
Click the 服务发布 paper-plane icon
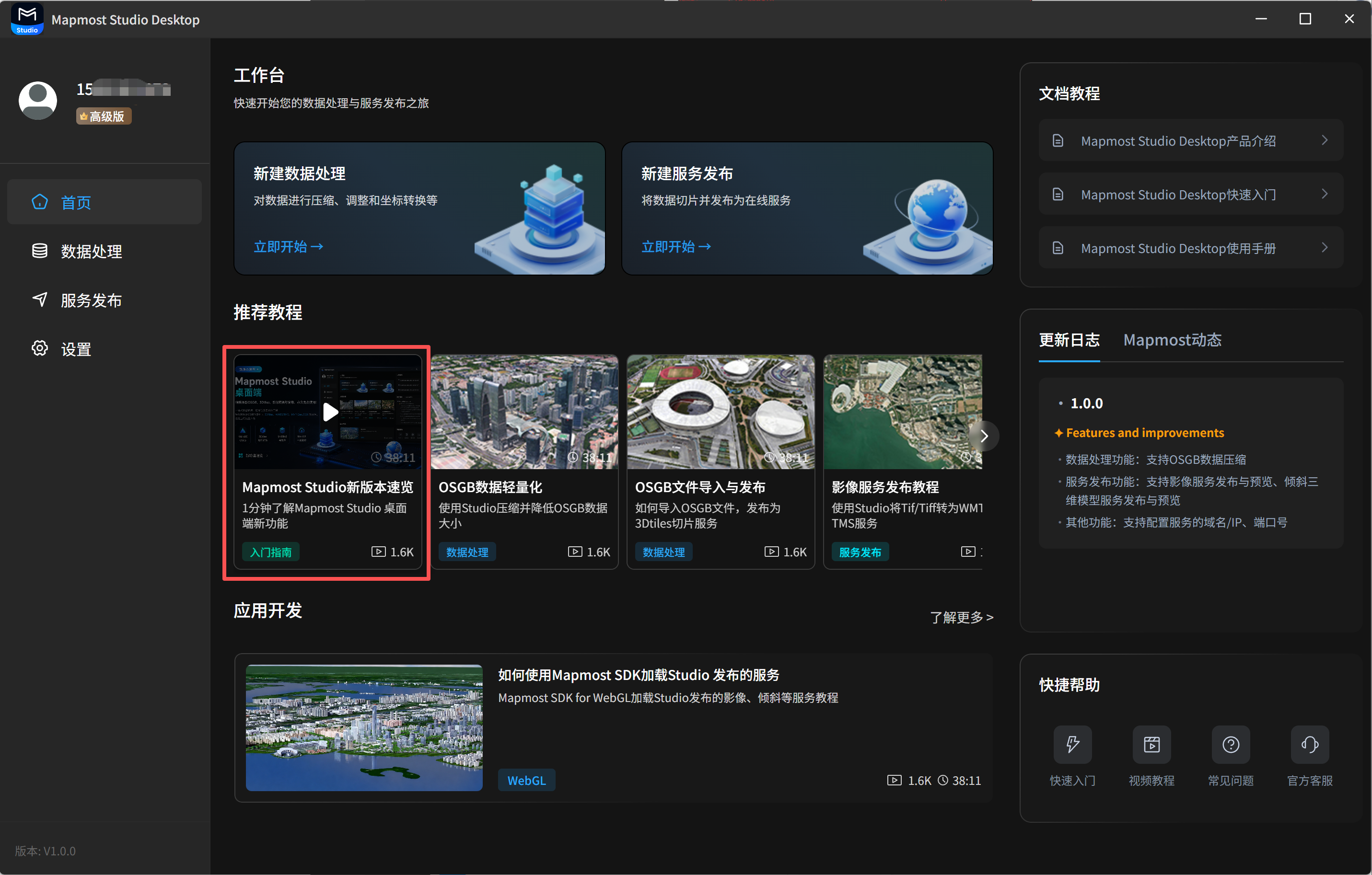pos(39,299)
